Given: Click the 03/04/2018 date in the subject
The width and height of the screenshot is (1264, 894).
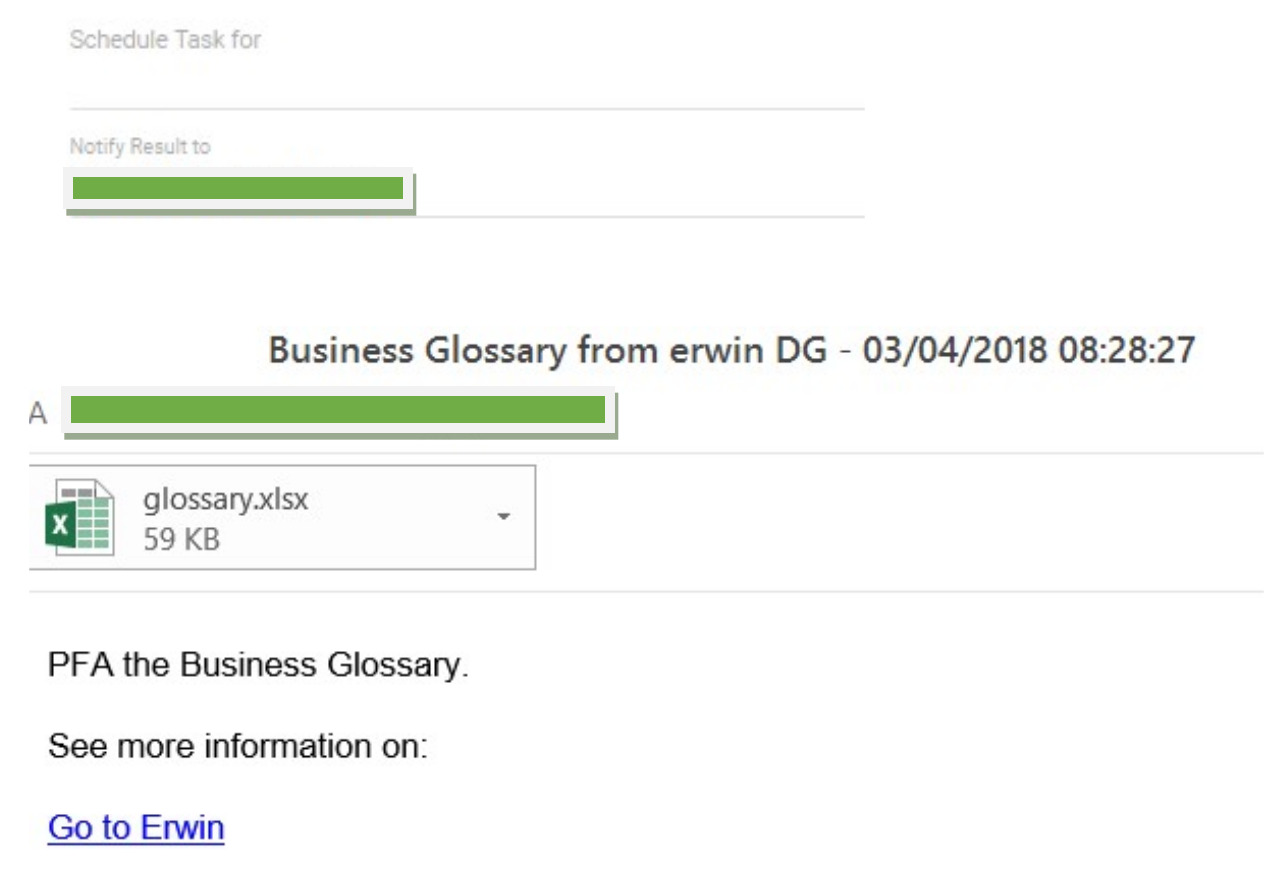Looking at the screenshot, I should [x=955, y=351].
